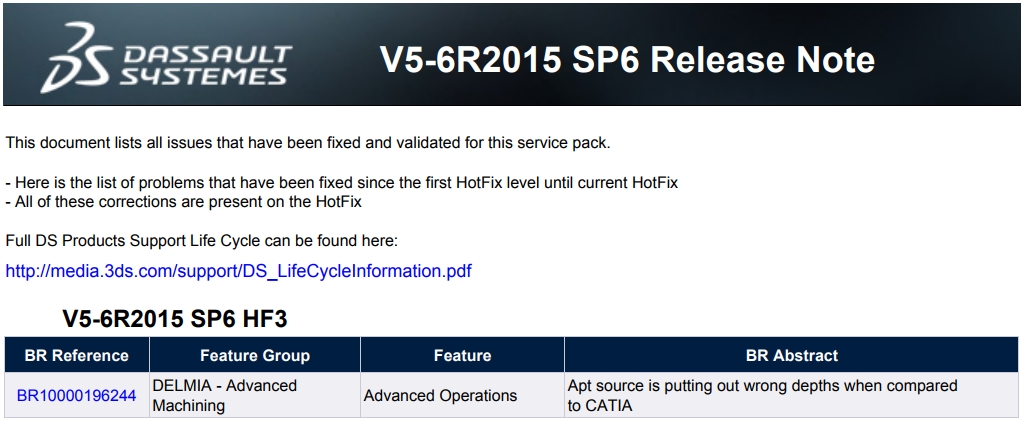This screenshot has width=1022, height=421.
Task: Click the Full DS Products Support Life Cycle text
Action: coord(201,241)
